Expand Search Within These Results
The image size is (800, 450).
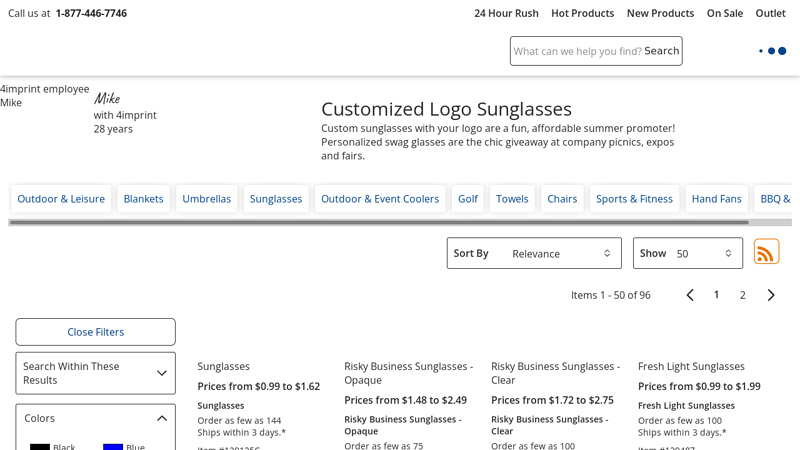coord(161,373)
